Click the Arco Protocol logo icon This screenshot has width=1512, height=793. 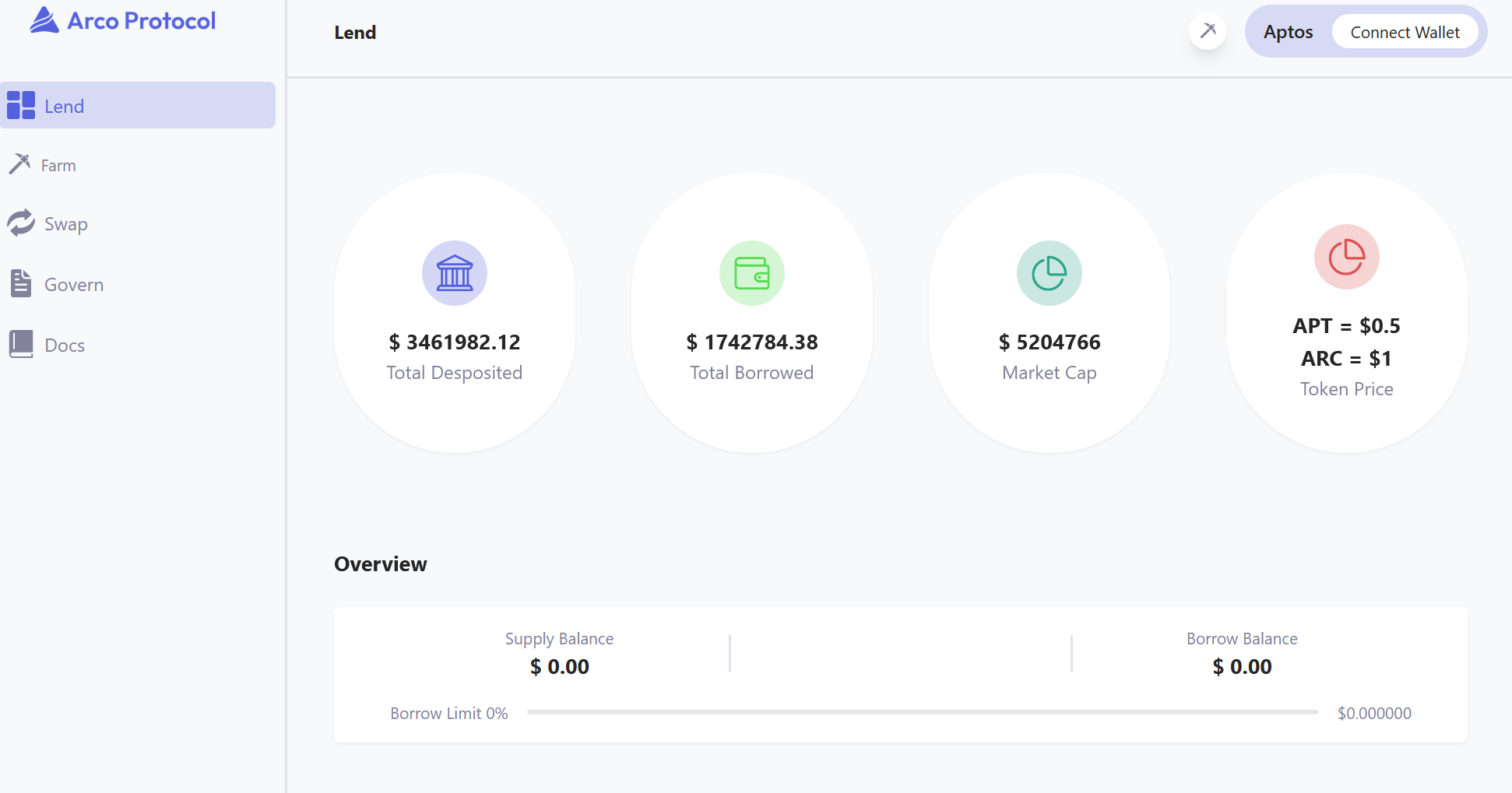coord(44,20)
